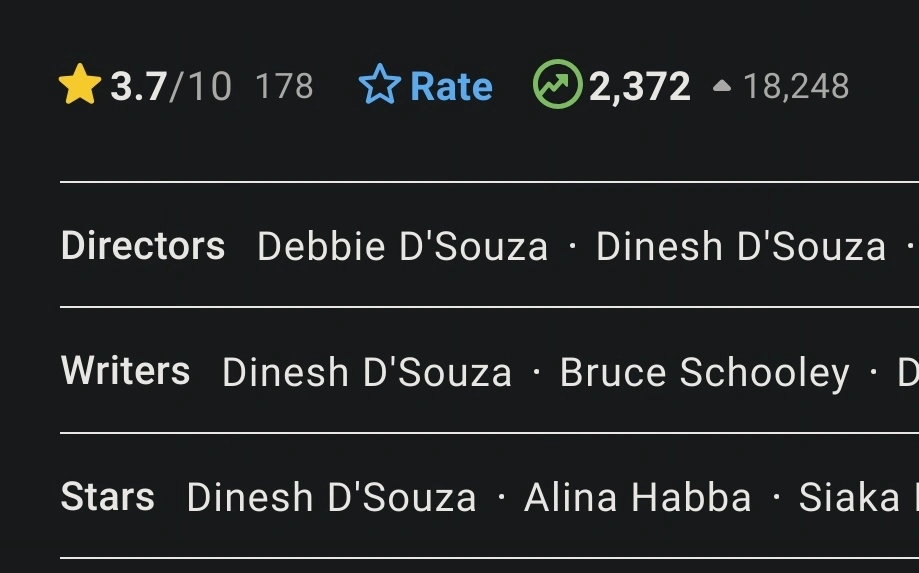Open director Debbie D'Souza's page

click(402, 247)
